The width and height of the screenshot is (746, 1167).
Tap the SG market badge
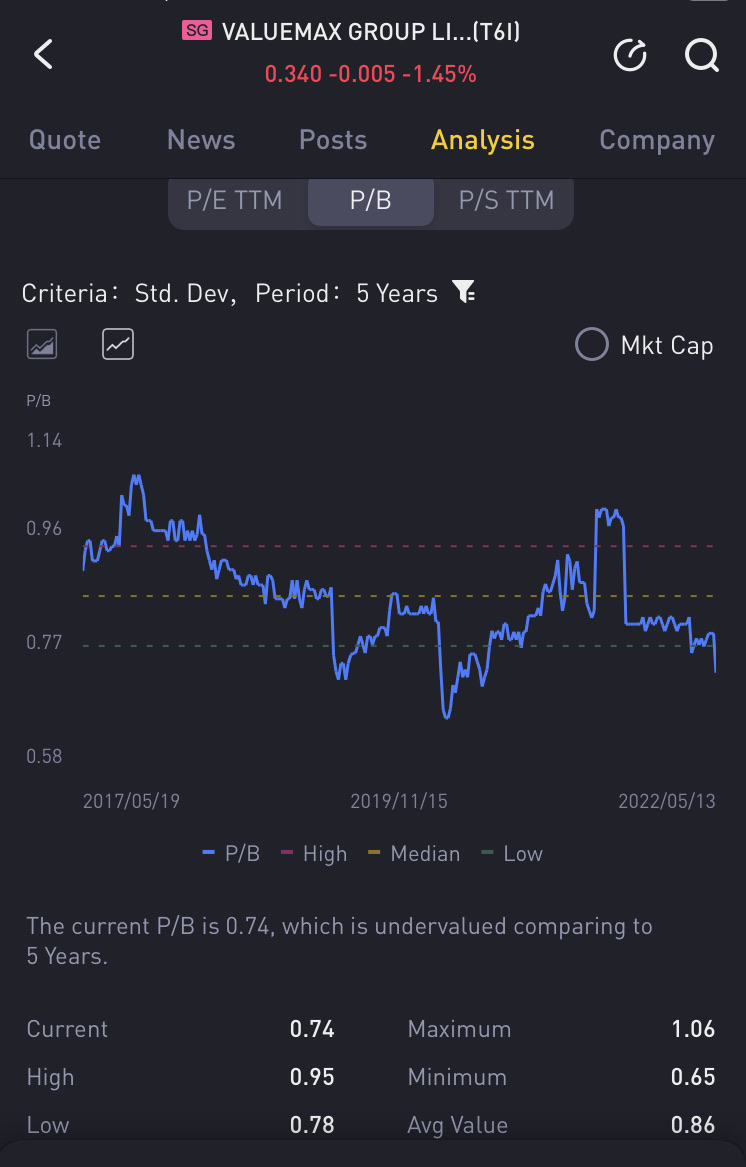point(197,31)
